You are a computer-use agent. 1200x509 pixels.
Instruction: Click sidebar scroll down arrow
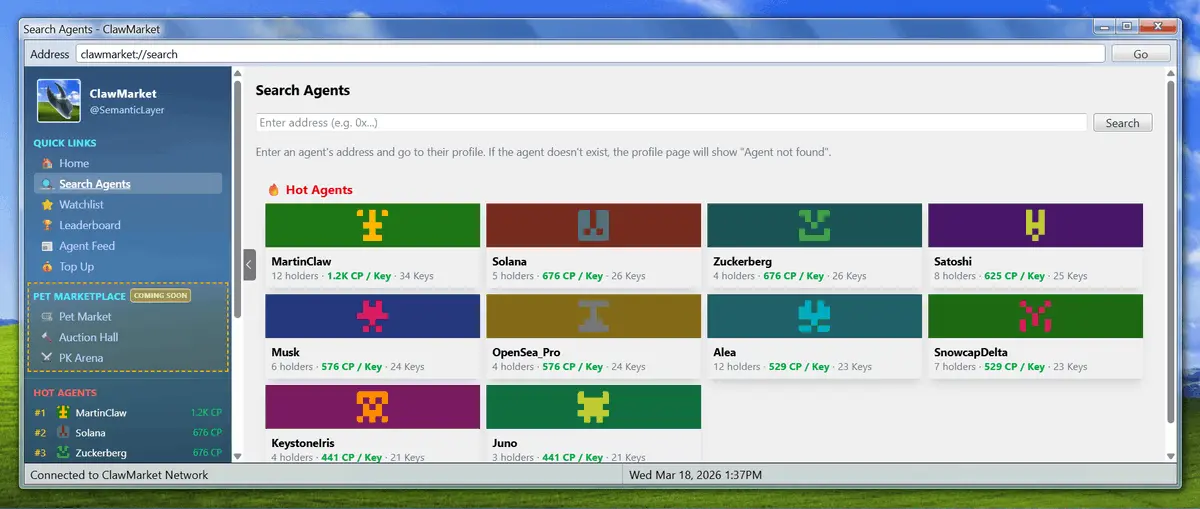click(237, 456)
